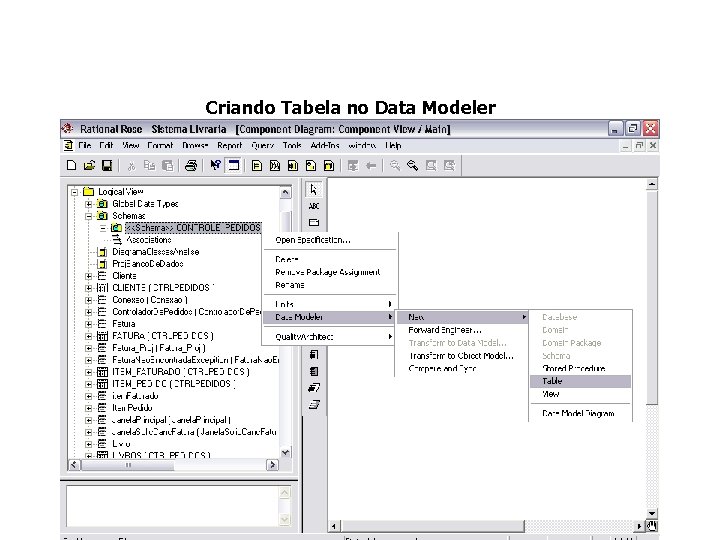Expand the Fatura class node
The width and height of the screenshot is (720, 540).
coord(89,324)
